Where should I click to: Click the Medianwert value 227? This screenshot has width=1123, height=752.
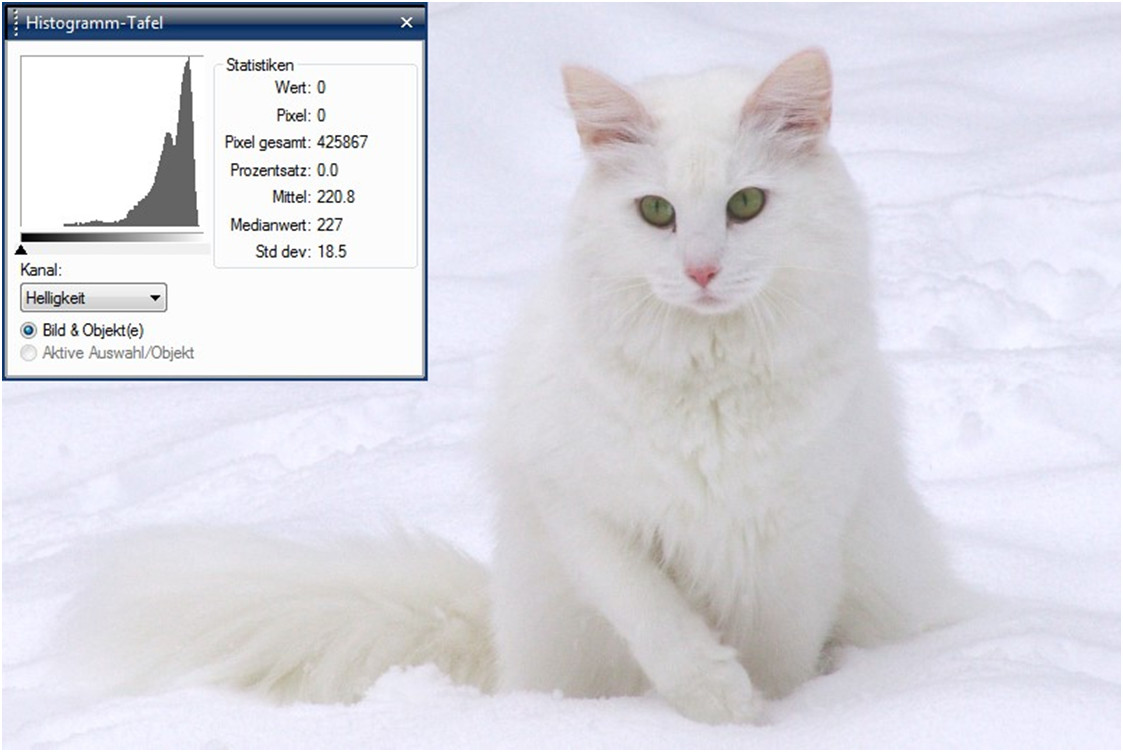click(329, 225)
